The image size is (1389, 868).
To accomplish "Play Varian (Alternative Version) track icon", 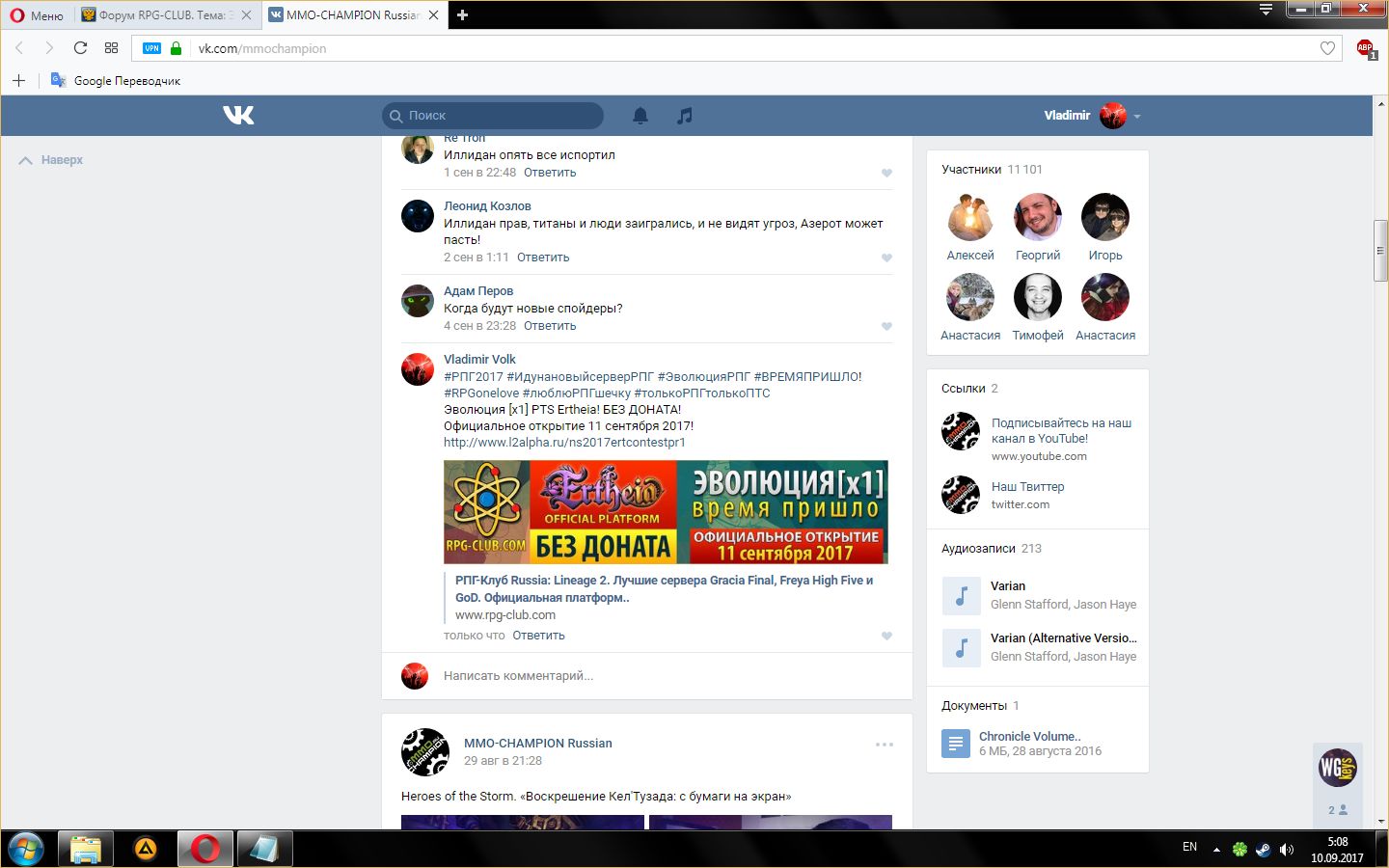I will 961,648.
